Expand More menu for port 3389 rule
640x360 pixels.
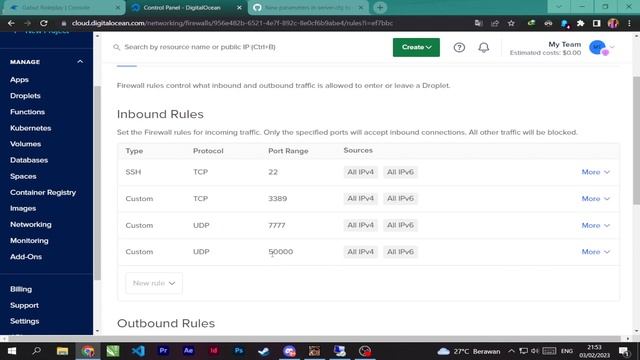[x=596, y=198]
